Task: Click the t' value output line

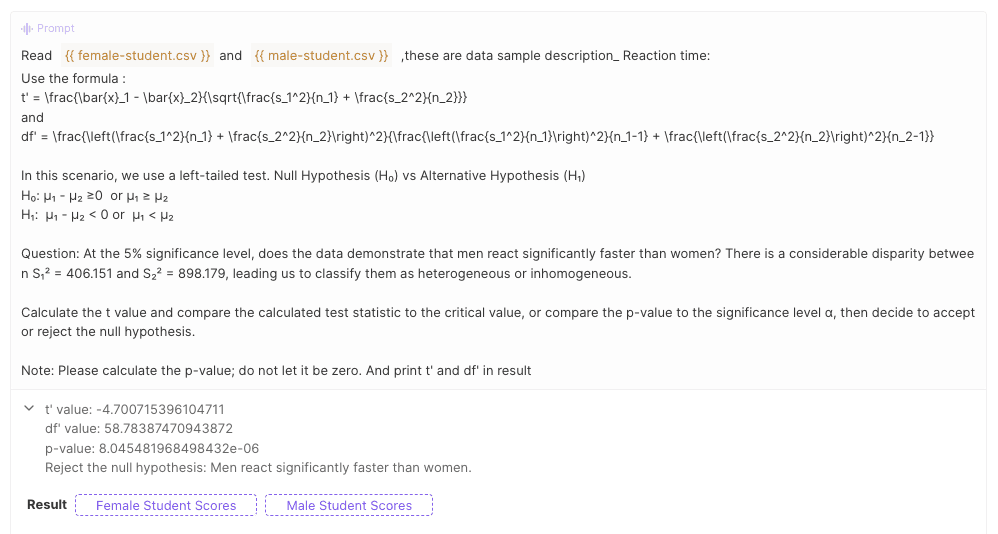Action: [134, 409]
